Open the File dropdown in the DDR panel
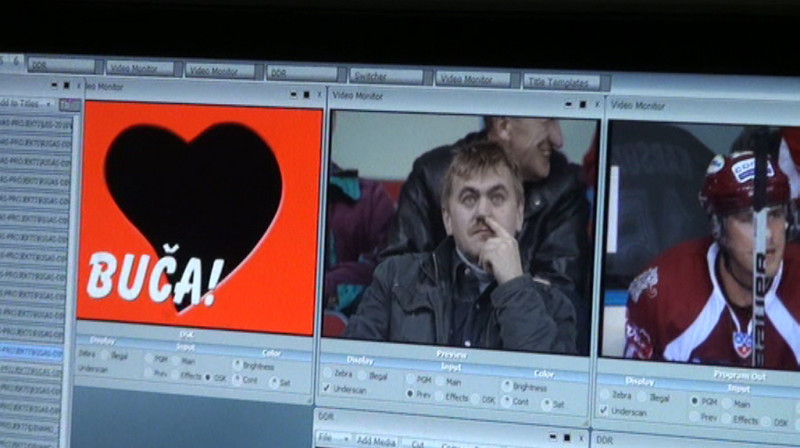This screenshot has width=800, height=448. coord(333,437)
